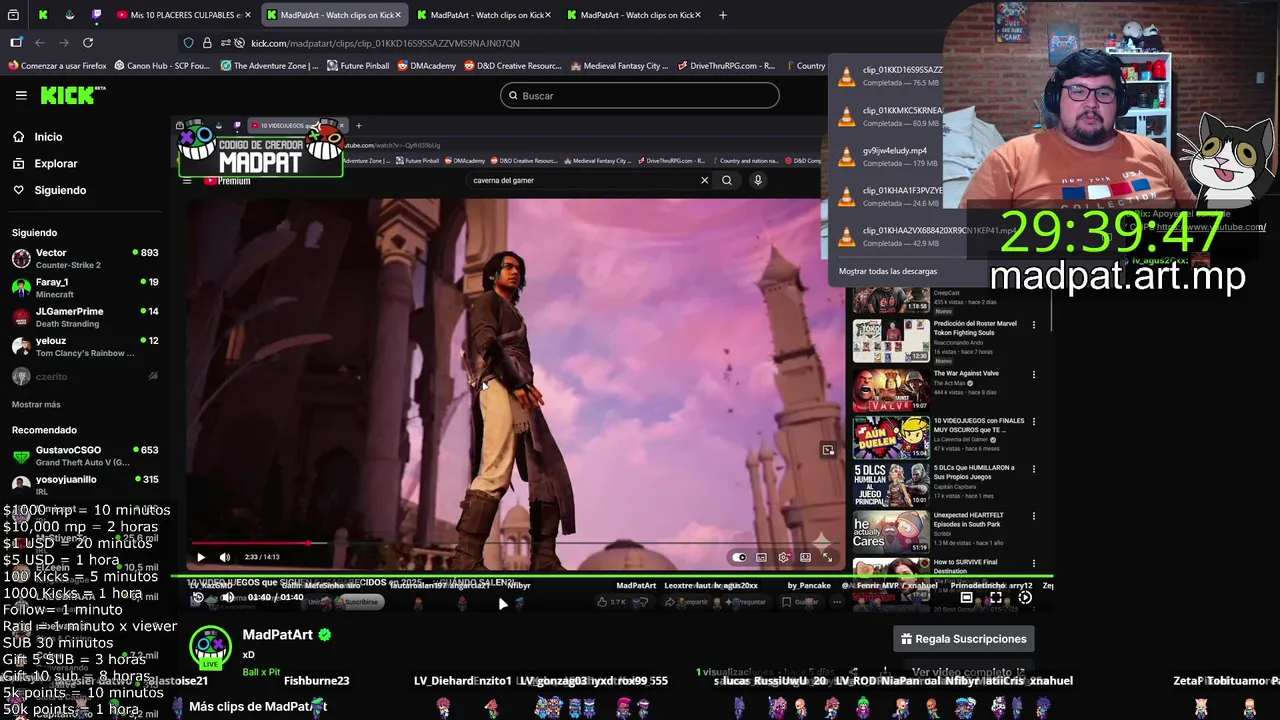Toggle Kick clip theater mode

pyautogui.click(x=966, y=597)
